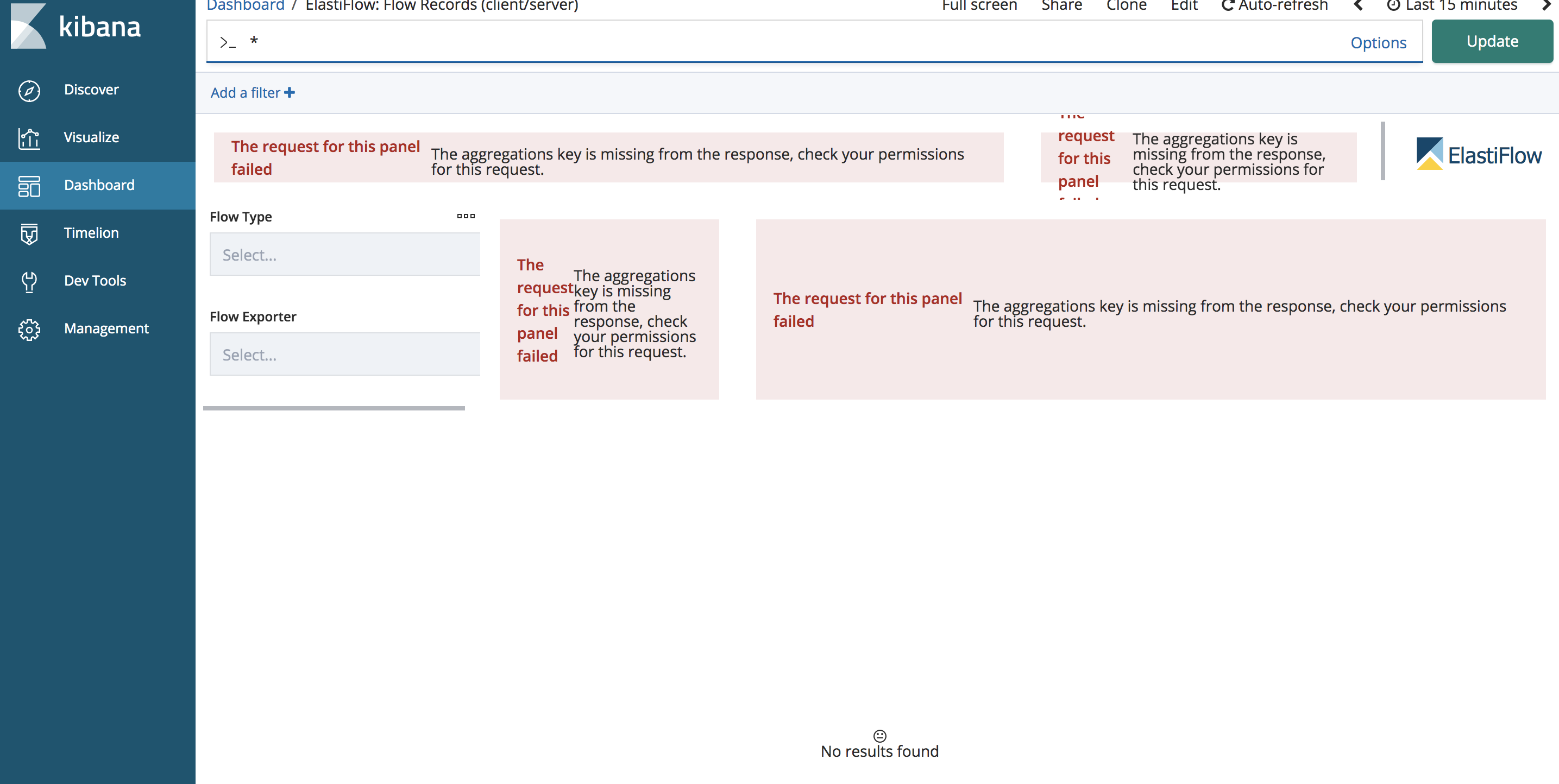Image resolution: width=1559 pixels, height=784 pixels.
Task: Open the Share menu
Action: [x=1061, y=6]
